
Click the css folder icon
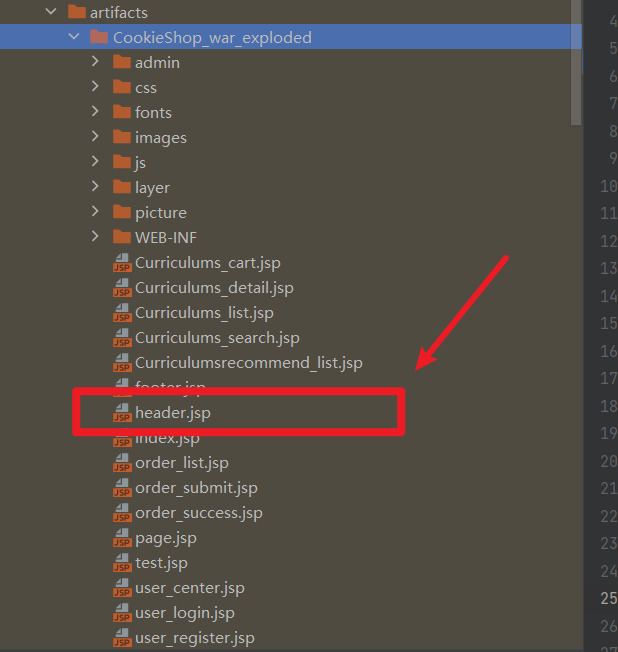pyautogui.click(x=122, y=87)
